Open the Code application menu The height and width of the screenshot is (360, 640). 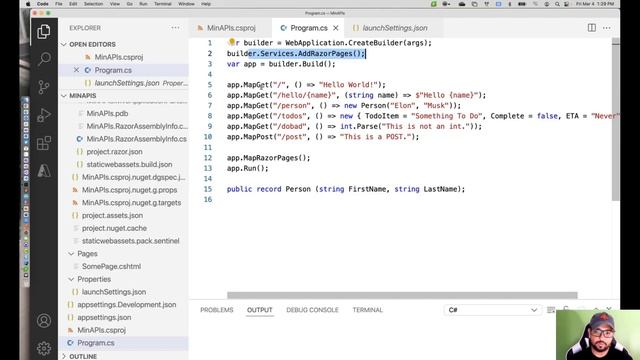(x=42, y=4)
